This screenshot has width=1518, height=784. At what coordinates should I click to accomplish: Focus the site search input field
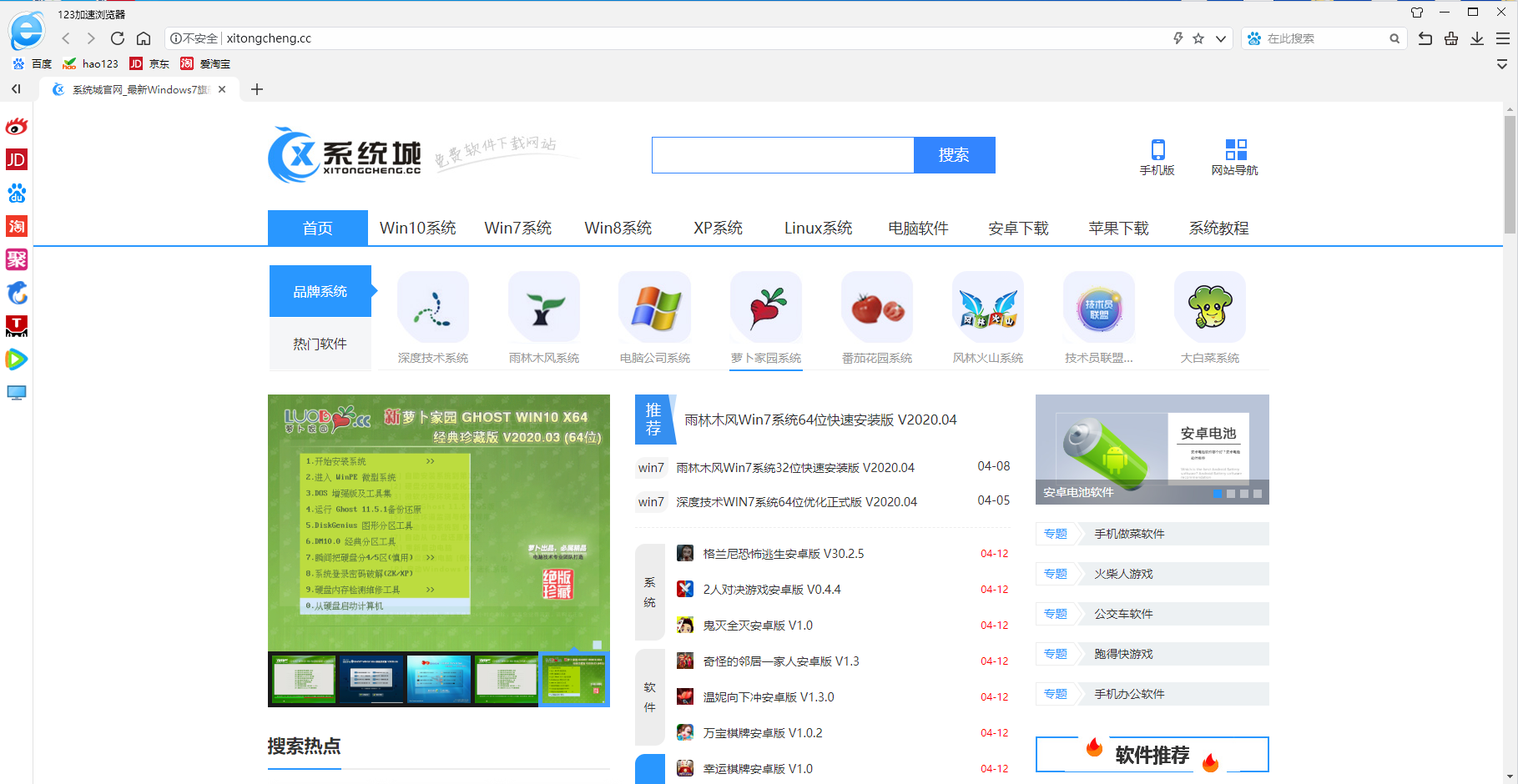[x=783, y=155]
